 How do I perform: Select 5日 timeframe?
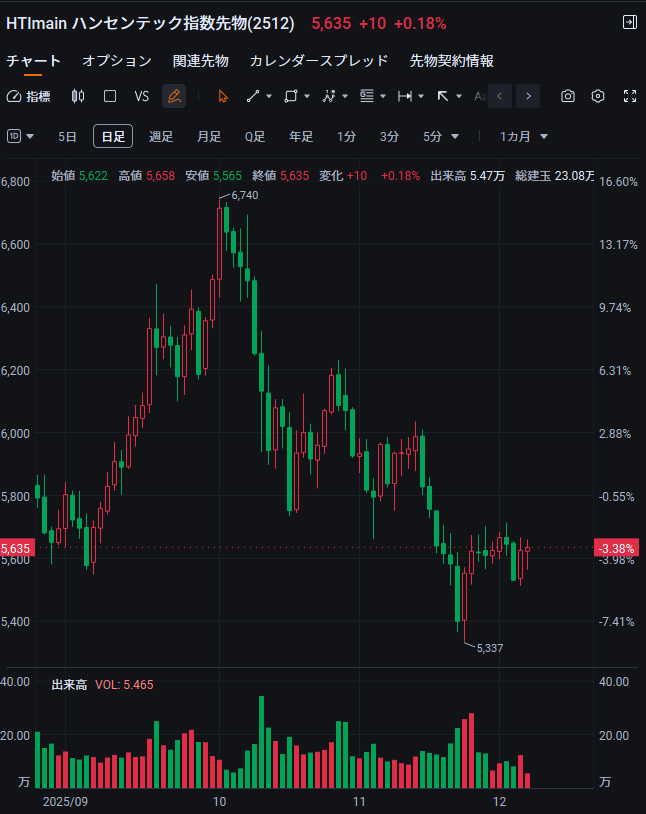(x=68, y=137)
